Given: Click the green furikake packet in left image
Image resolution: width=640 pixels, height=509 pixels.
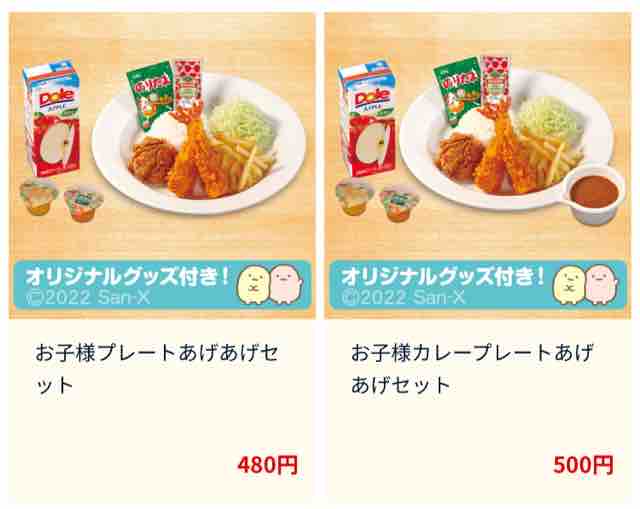Looking at the screenshot, I should click(x=150, y=94).
